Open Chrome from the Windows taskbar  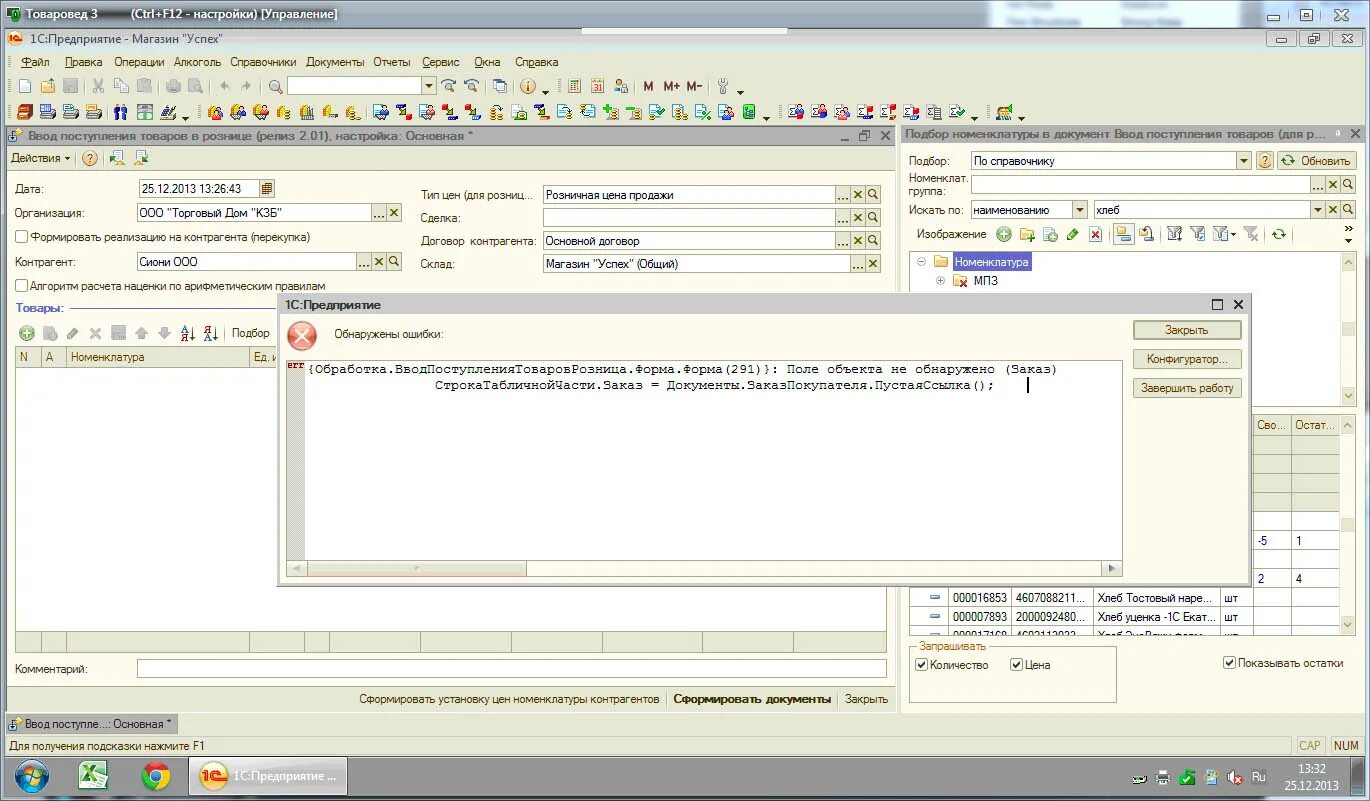coord(156,776)
